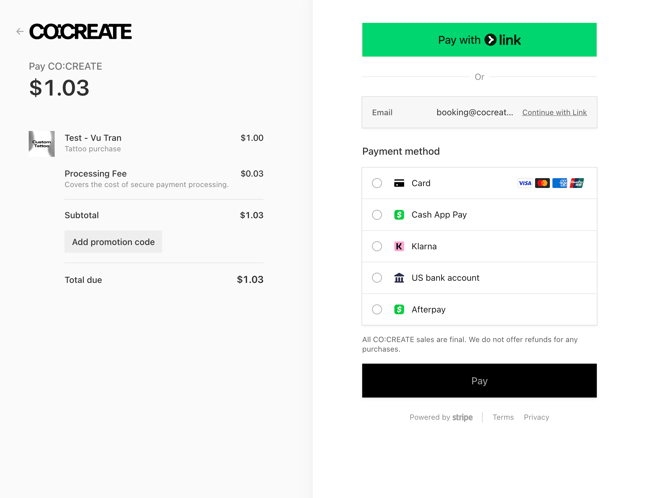Click the Visa card icon
Screen dimensions: 670x498
point(525,183)
